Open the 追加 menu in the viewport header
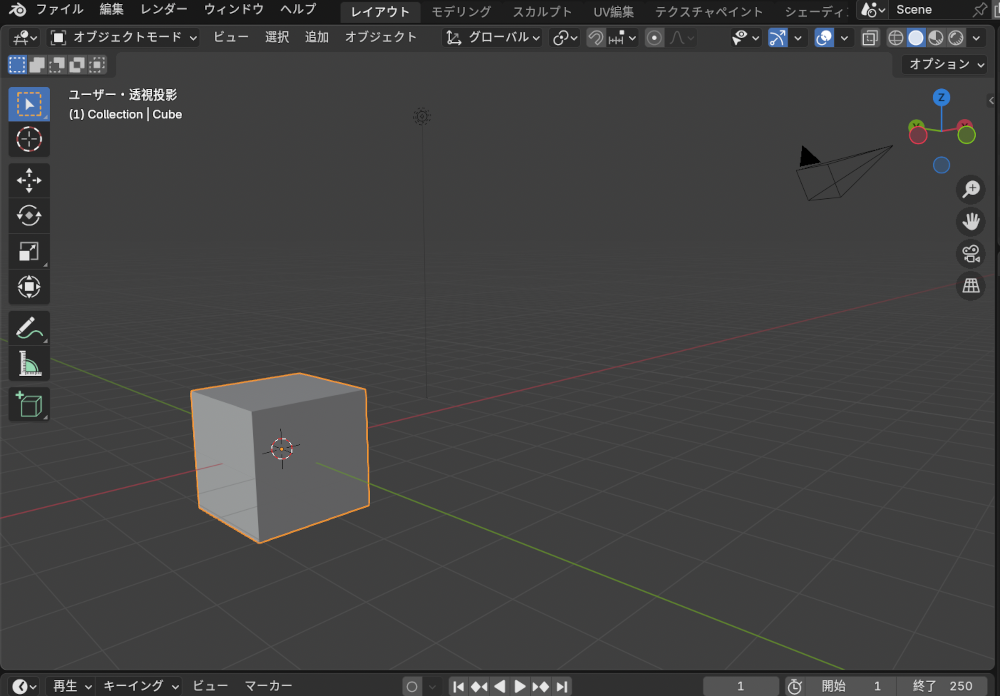This screenshot has width=1000, height=696. pos(316,37)
